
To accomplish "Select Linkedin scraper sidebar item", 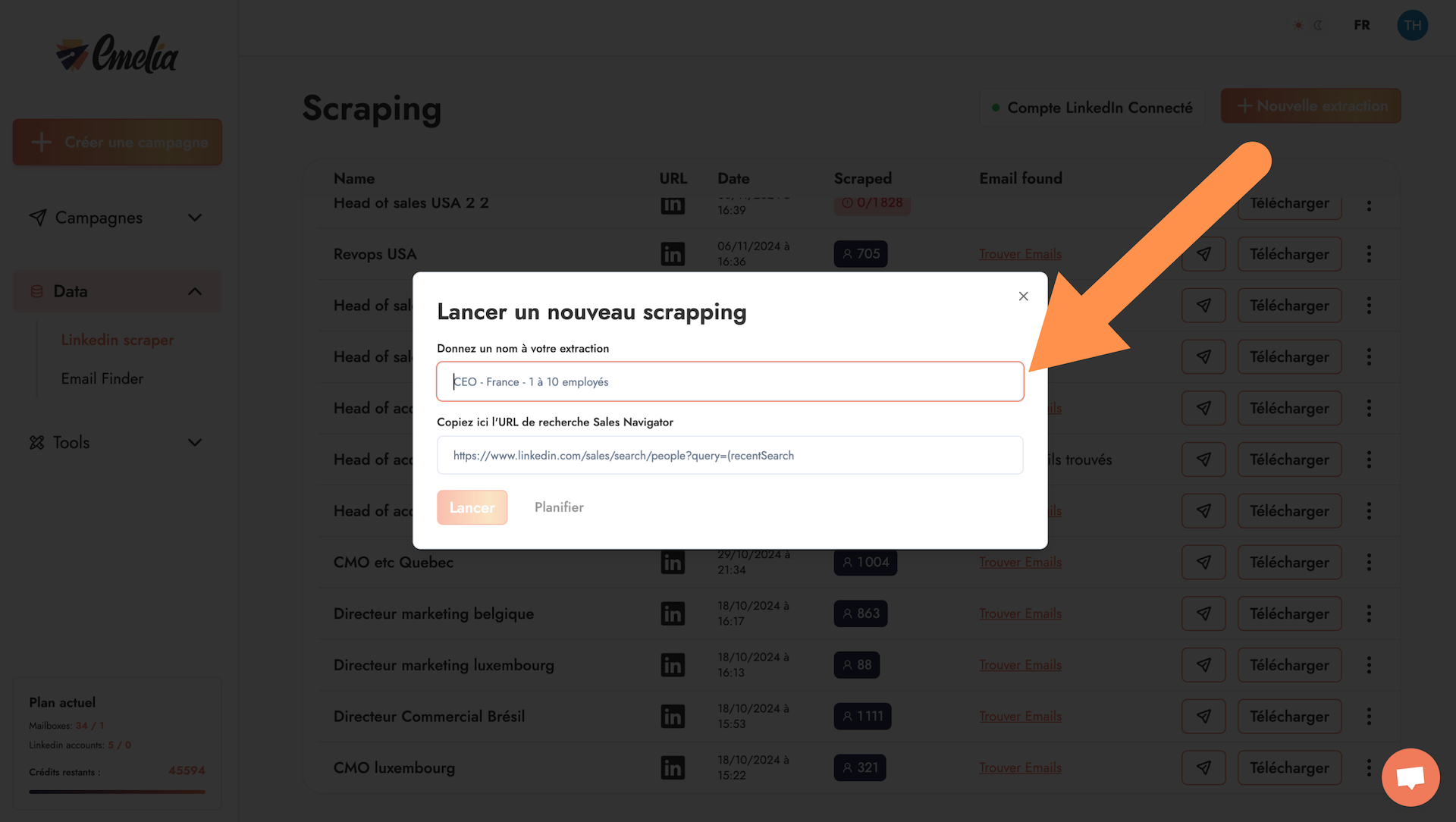I will click(118, 340).
